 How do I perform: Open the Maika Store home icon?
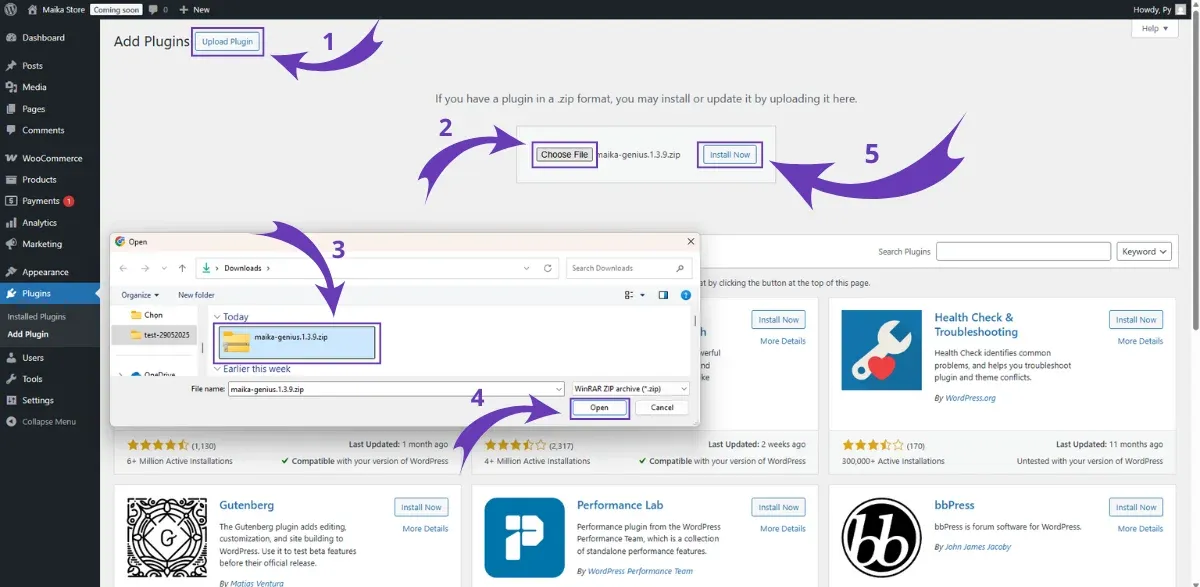click(x=33, y=9)
